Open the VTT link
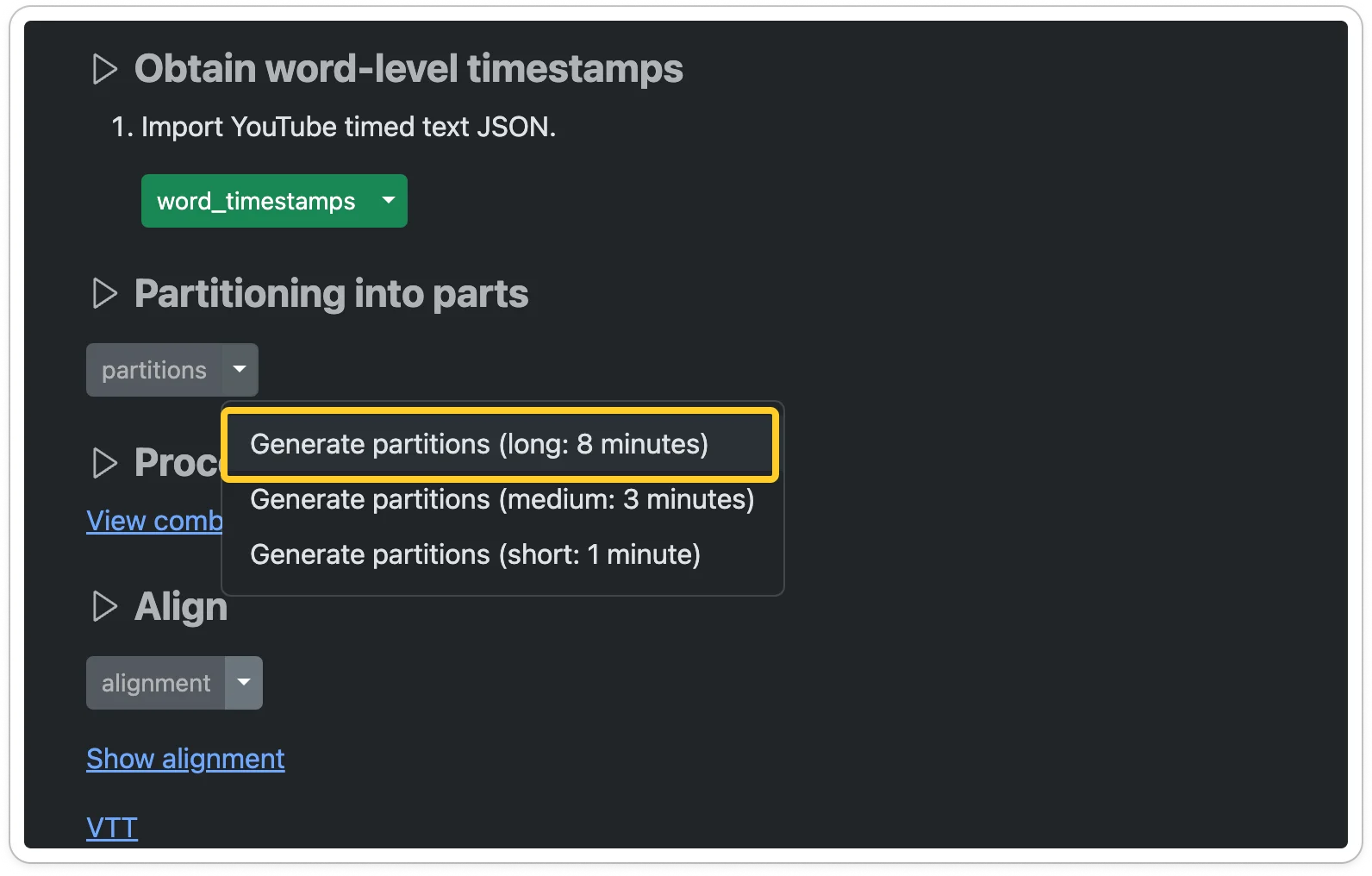Screen dimensions: 1372x876 click(x=112, y=828)
